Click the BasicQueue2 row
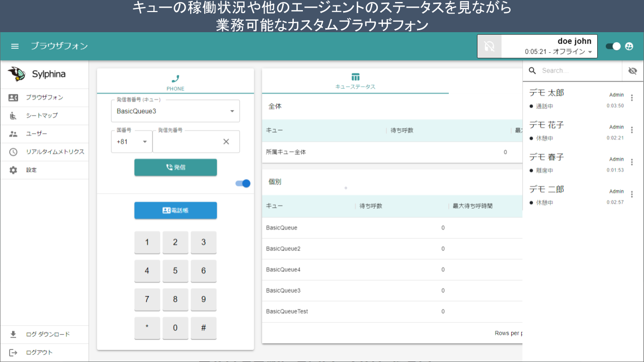The height and width of the screenshot is (362, 644). [x=392, y=249]
